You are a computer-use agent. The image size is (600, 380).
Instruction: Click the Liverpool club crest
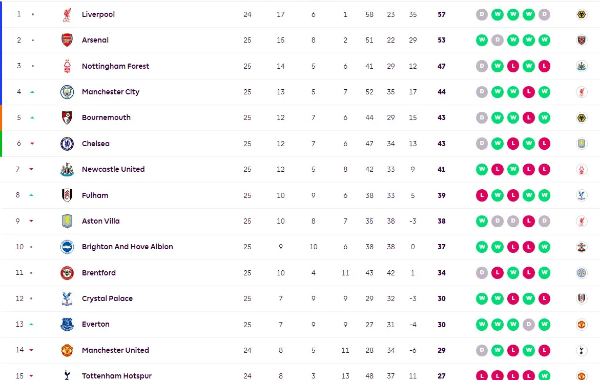67,15
